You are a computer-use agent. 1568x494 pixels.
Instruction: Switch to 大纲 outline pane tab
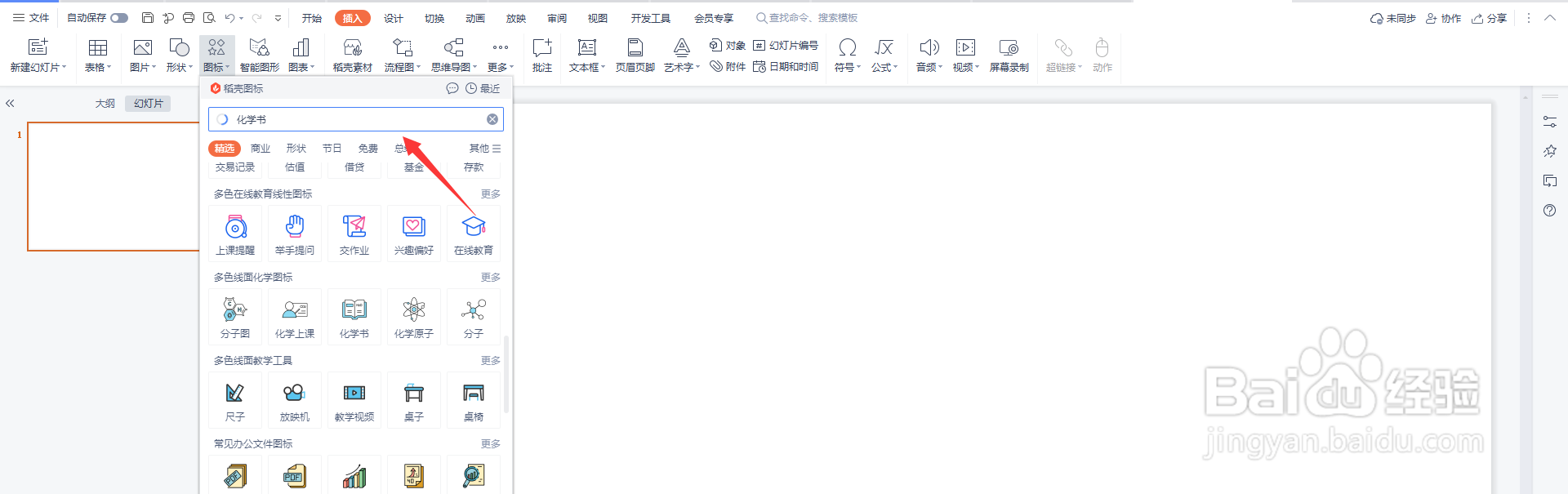tap(105, 104)
